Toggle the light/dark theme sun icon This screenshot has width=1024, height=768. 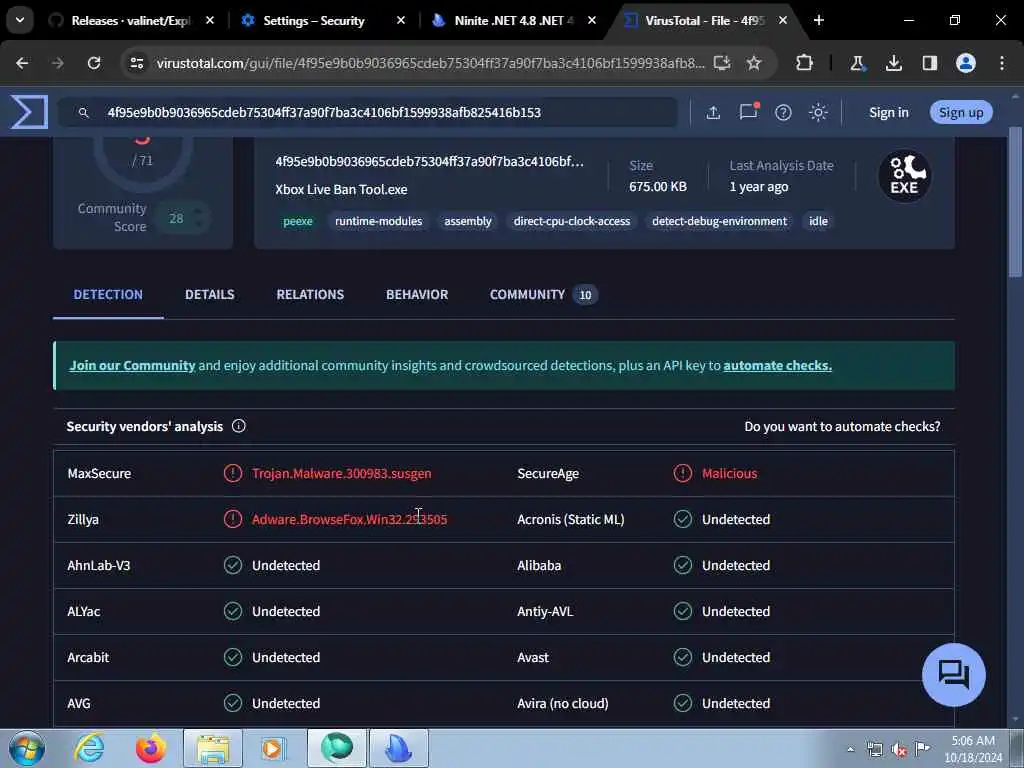[x=818, y=112]
